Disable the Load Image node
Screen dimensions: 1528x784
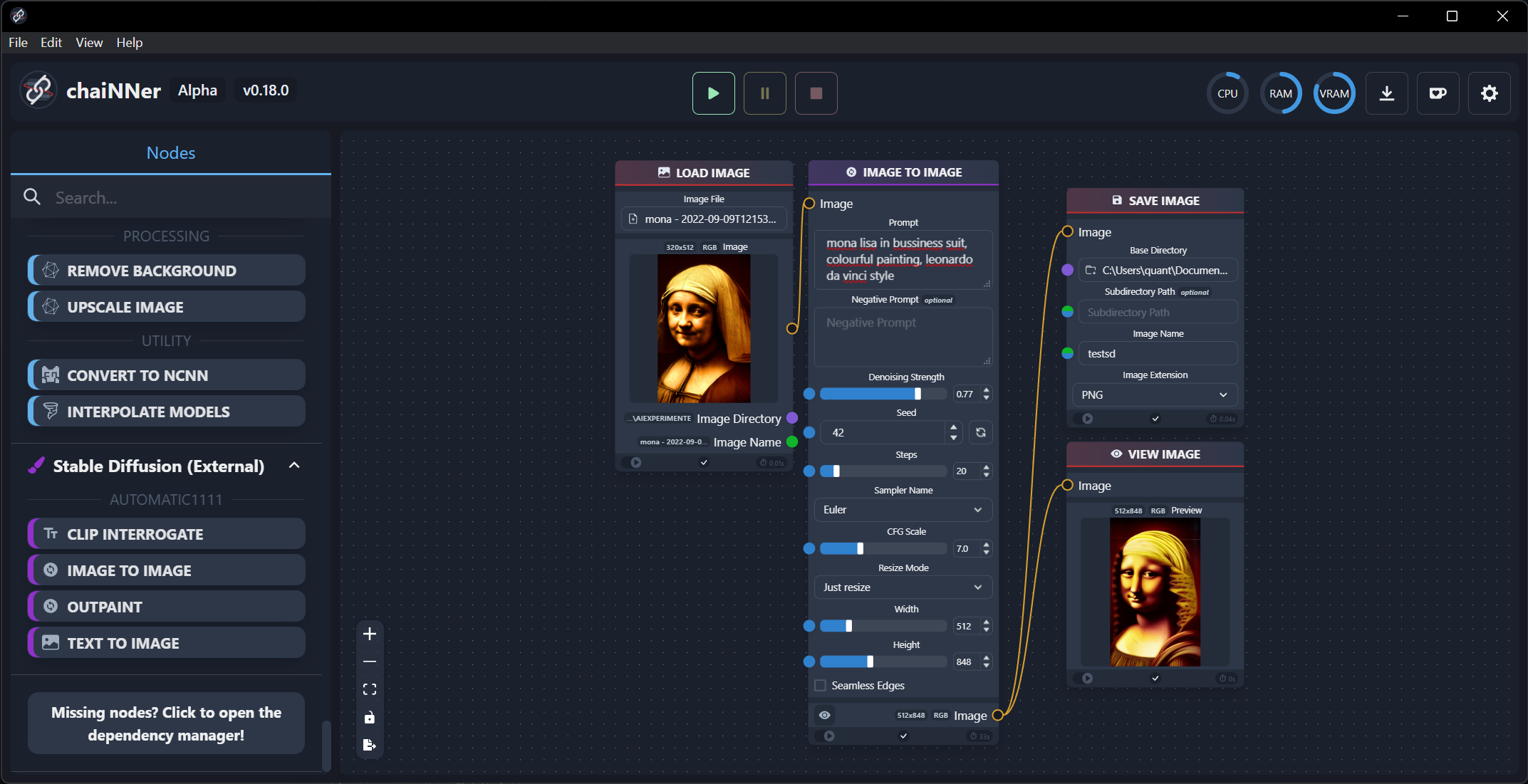(x=635, y=462)
